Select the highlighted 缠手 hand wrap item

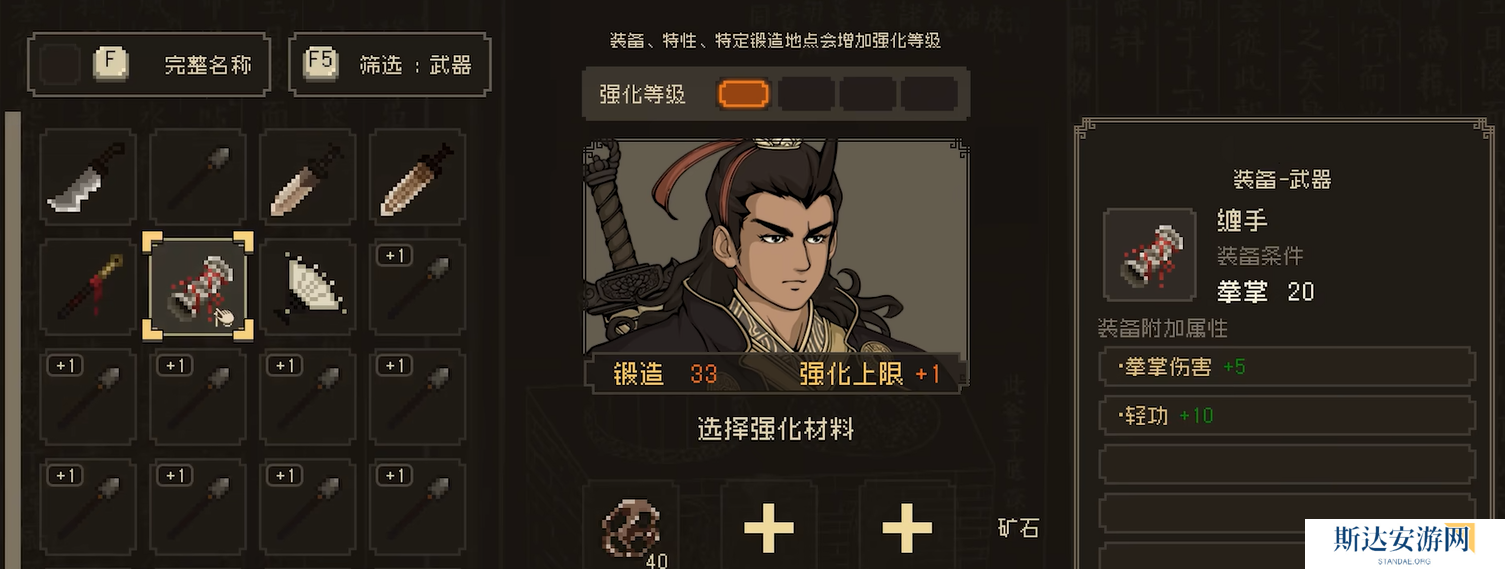(x=198, y=286)
